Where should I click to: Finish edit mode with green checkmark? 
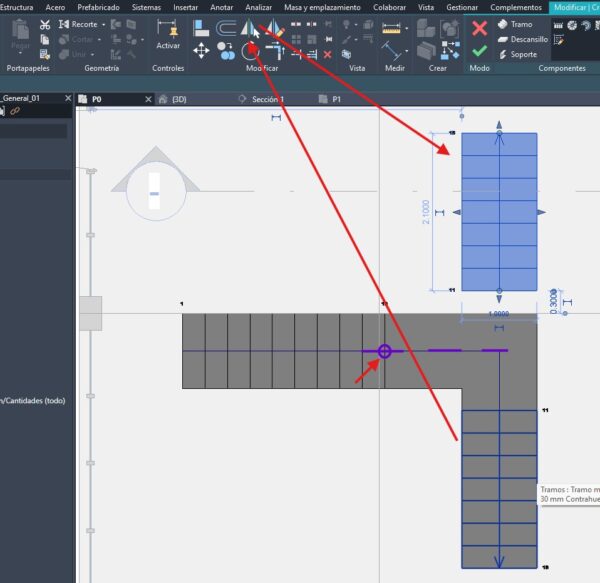tap(479, 50)
